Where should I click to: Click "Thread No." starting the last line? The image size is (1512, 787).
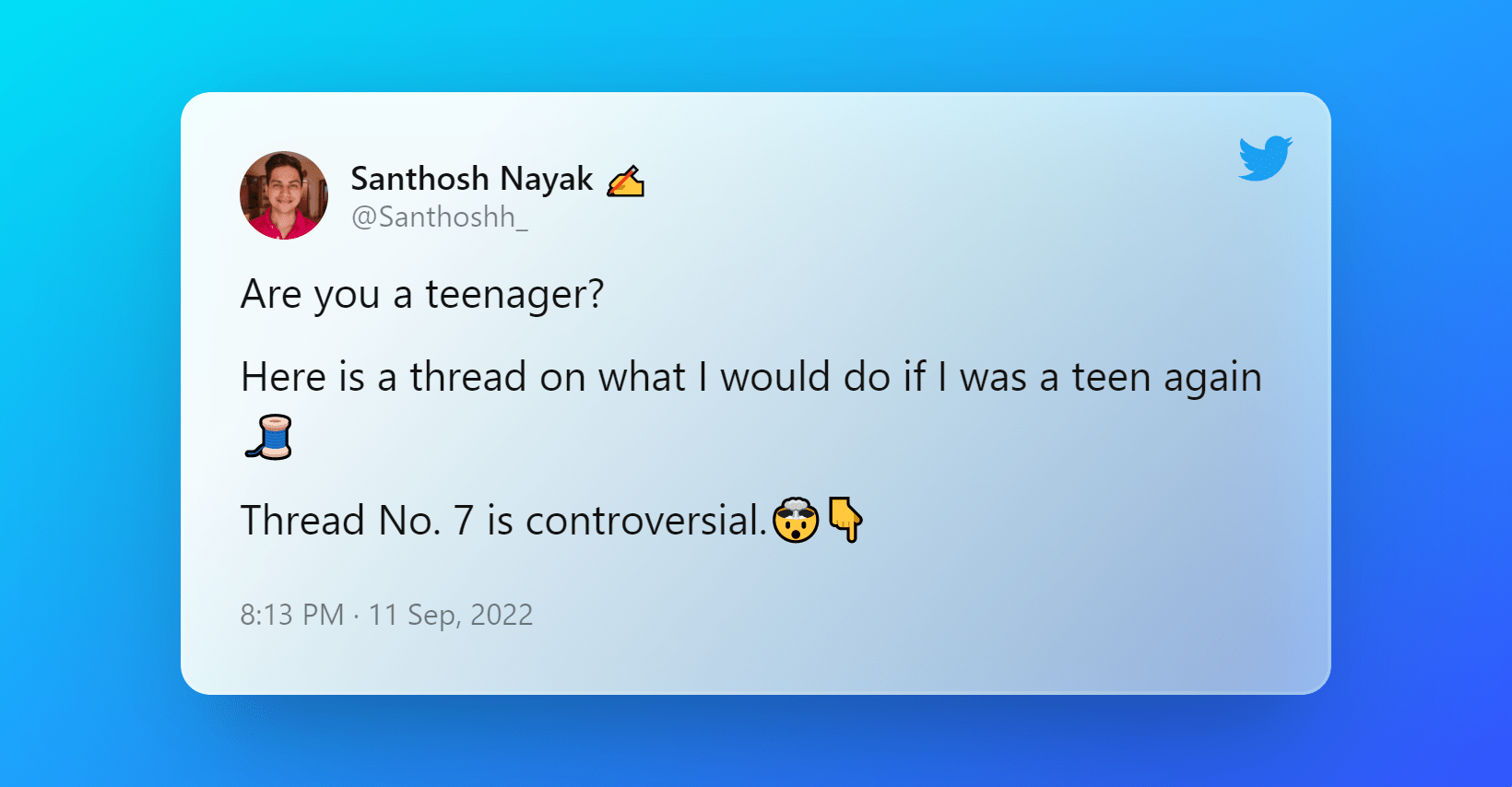(339, 522)
